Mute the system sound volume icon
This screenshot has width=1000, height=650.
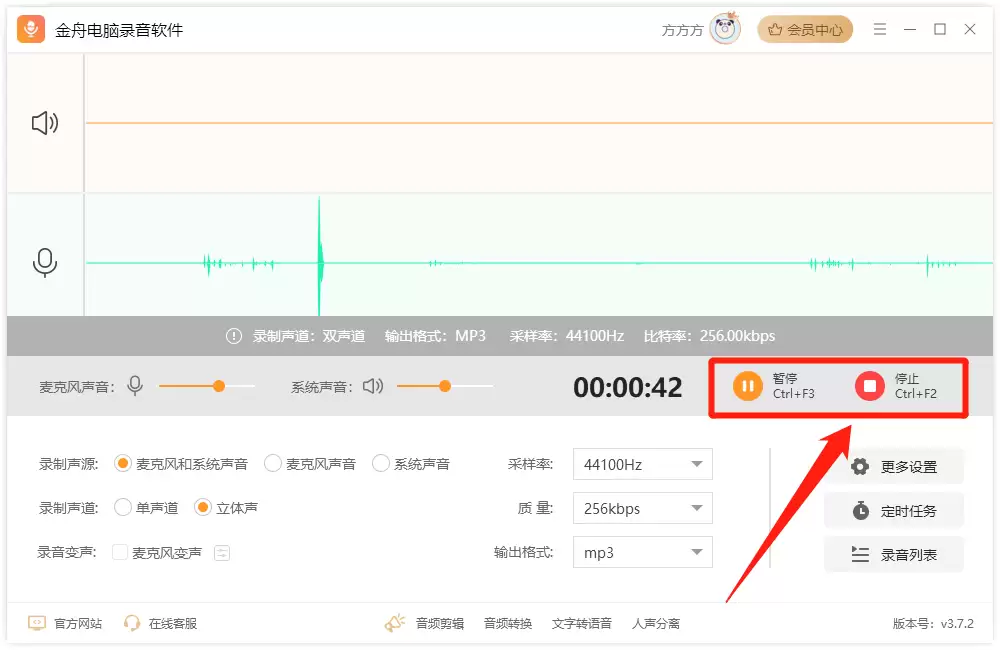(373, 386)
